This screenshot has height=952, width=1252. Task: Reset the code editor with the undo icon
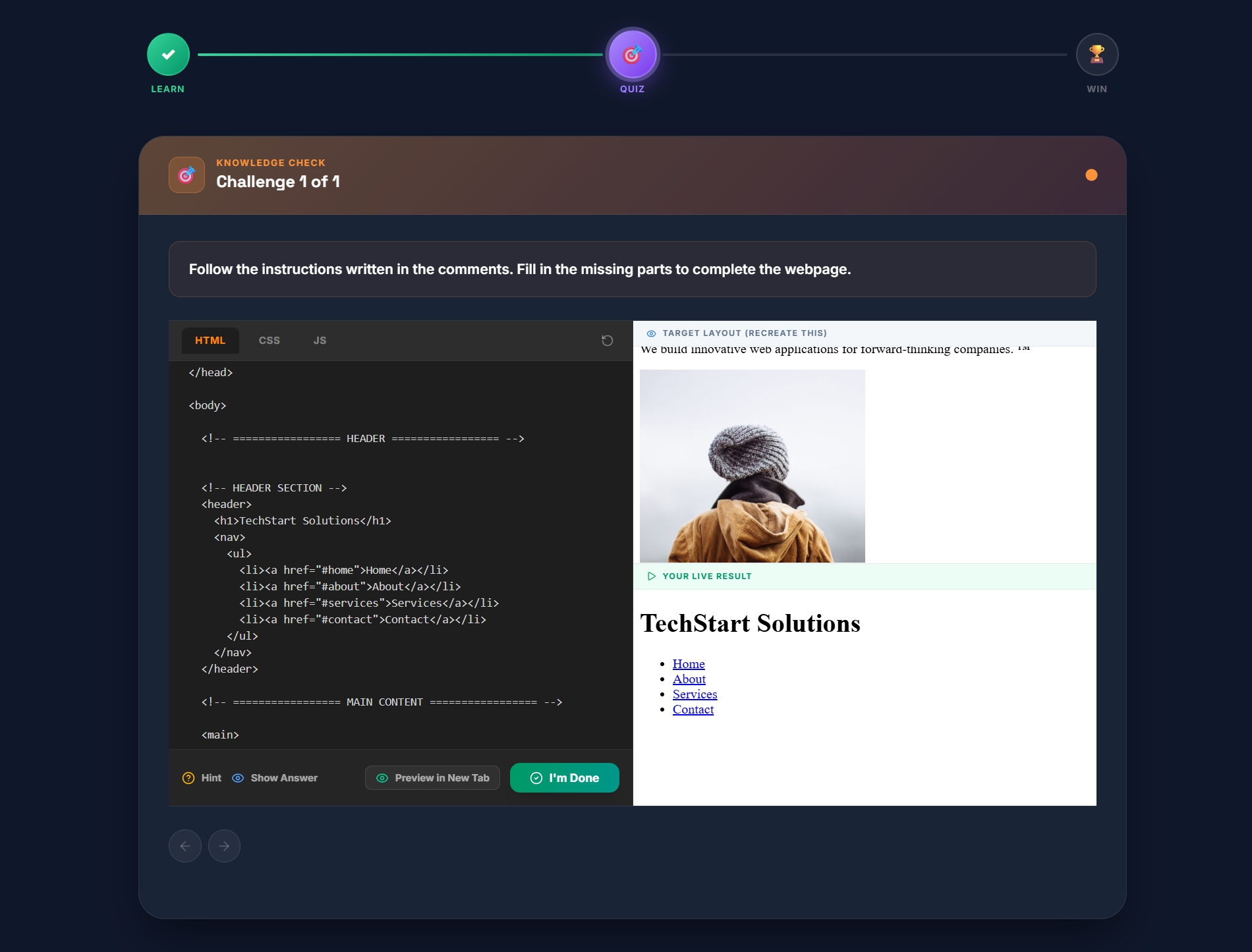click(x=606, y=341)
